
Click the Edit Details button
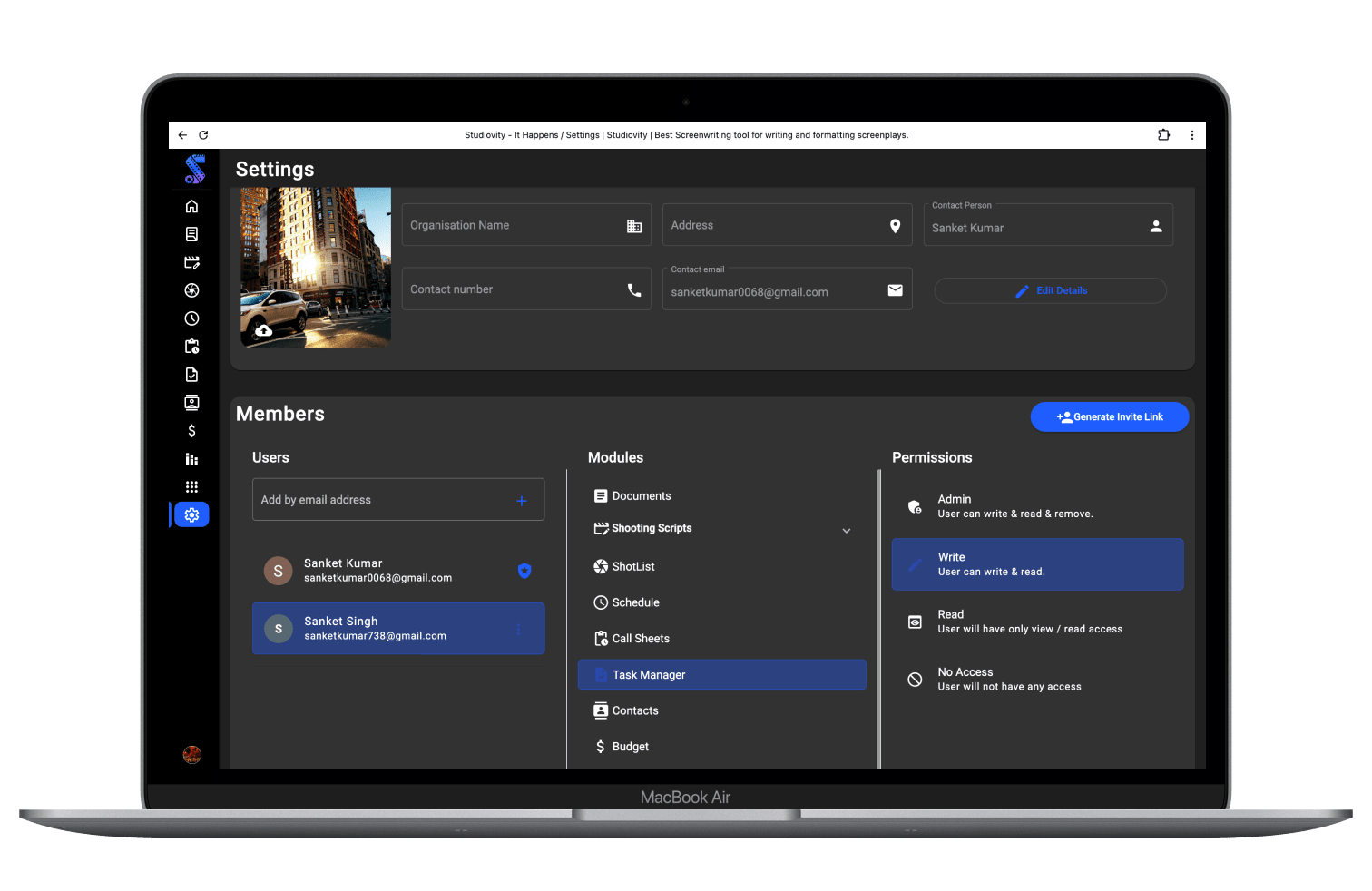click(x=1050, y=290)
